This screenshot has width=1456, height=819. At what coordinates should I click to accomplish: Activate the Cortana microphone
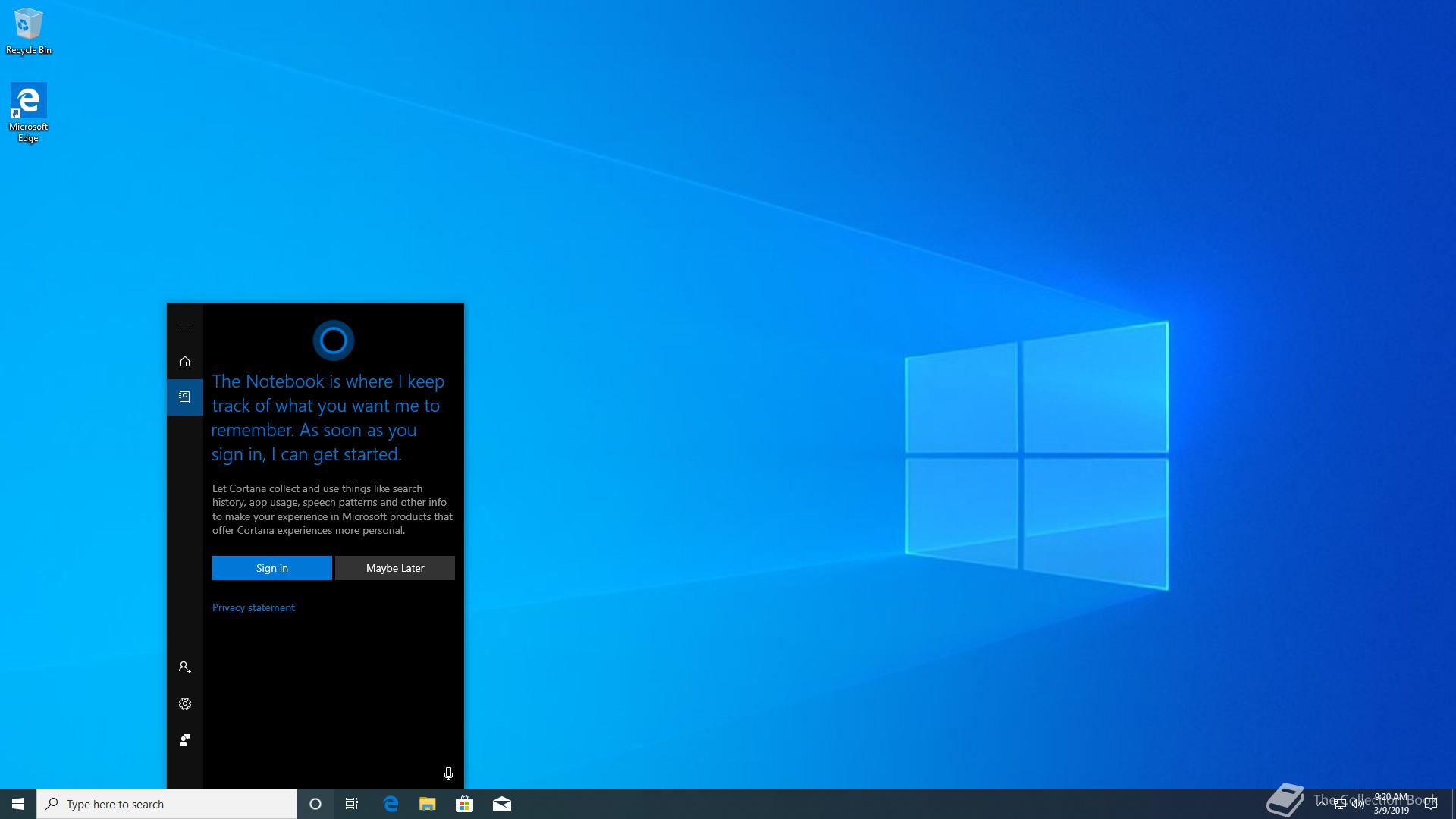coord(448,773)
